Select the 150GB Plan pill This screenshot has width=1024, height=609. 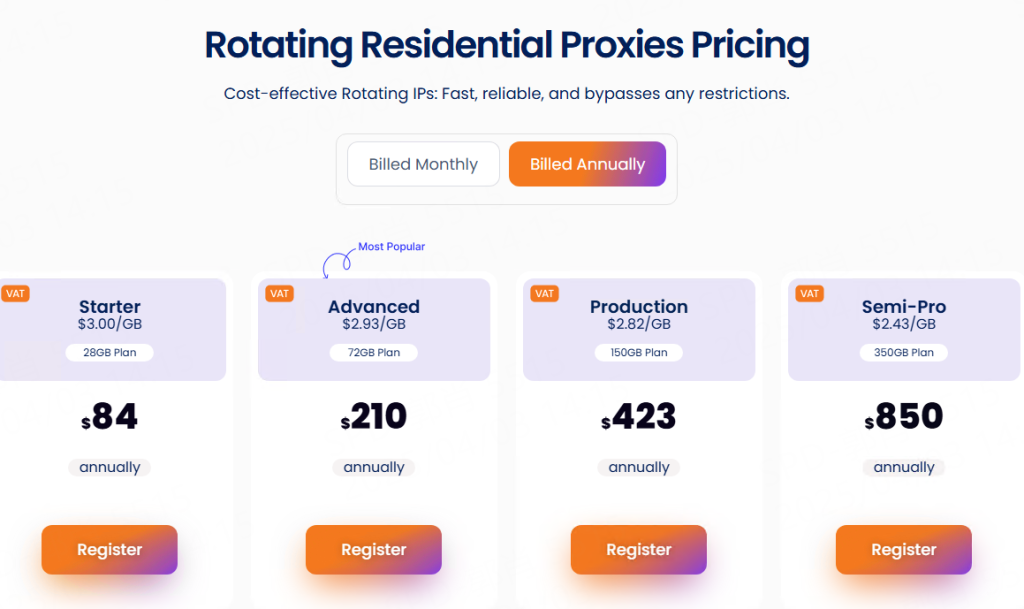638,352
